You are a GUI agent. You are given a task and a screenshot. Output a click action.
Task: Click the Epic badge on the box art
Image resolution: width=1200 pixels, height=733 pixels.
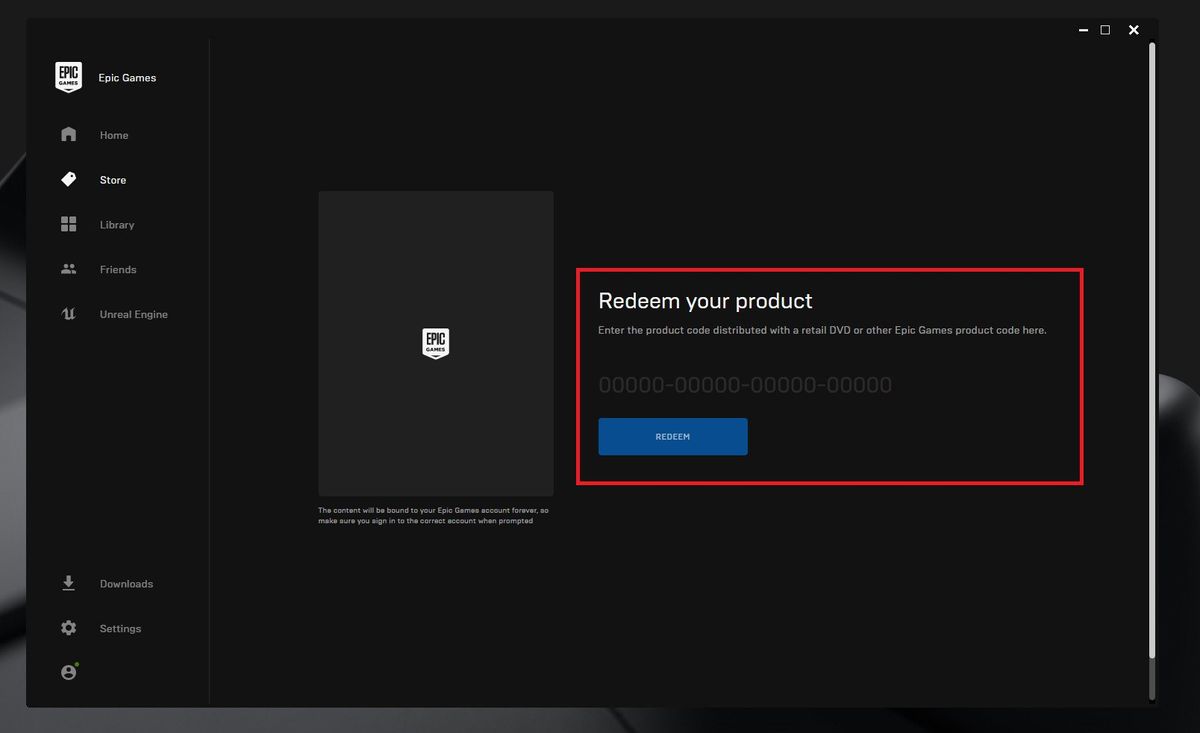pos(435,342)
